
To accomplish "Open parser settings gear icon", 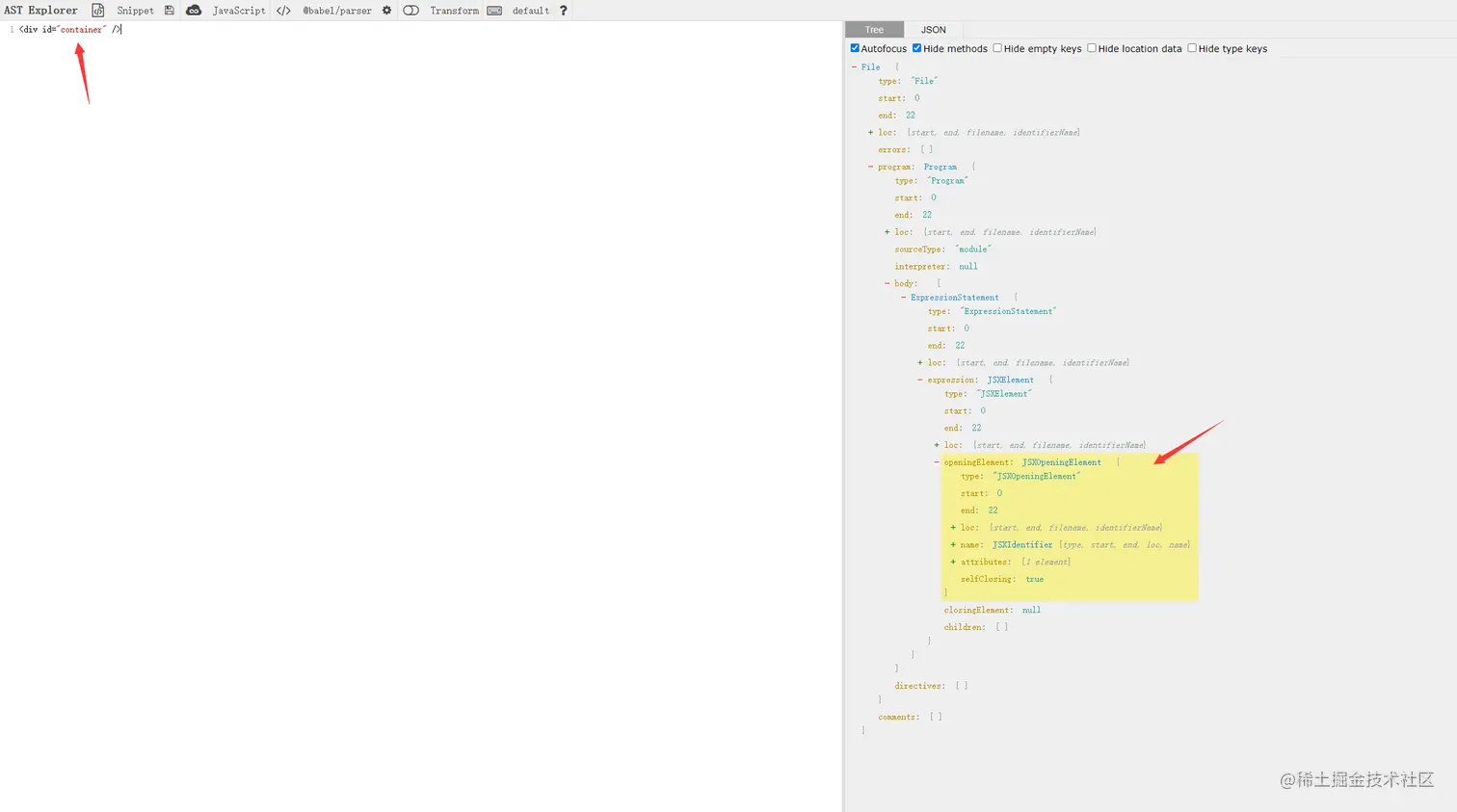I will pyautogui.click(x=386, y=11).
